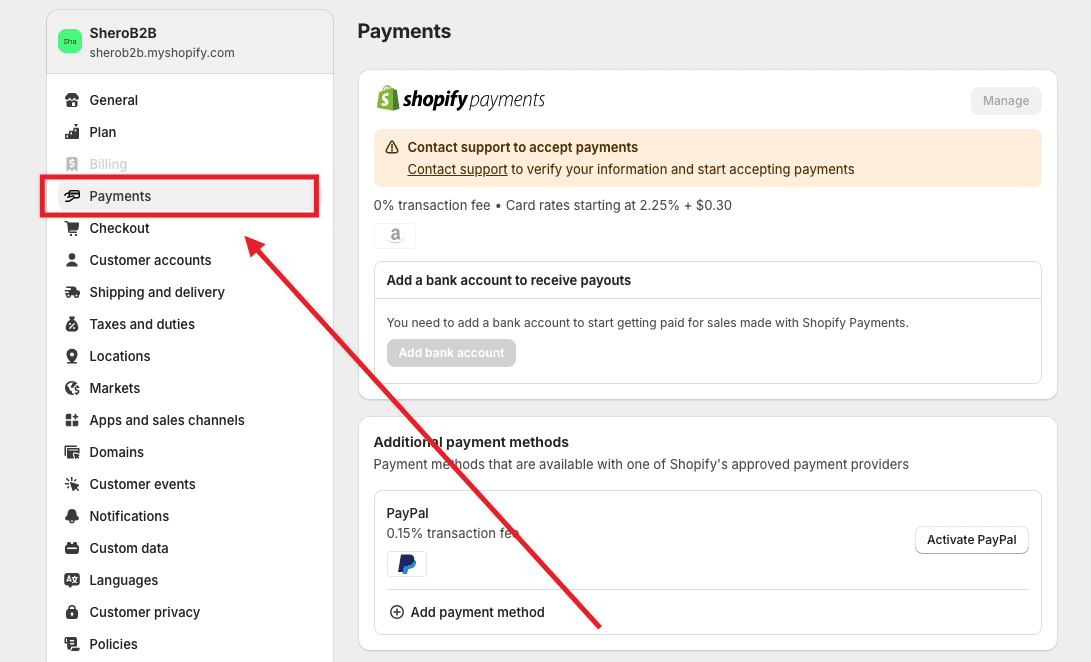Click the Manage button for Shopify Payments
The width and height of the screenshot is (1091, 662).
click(1005, 100)
